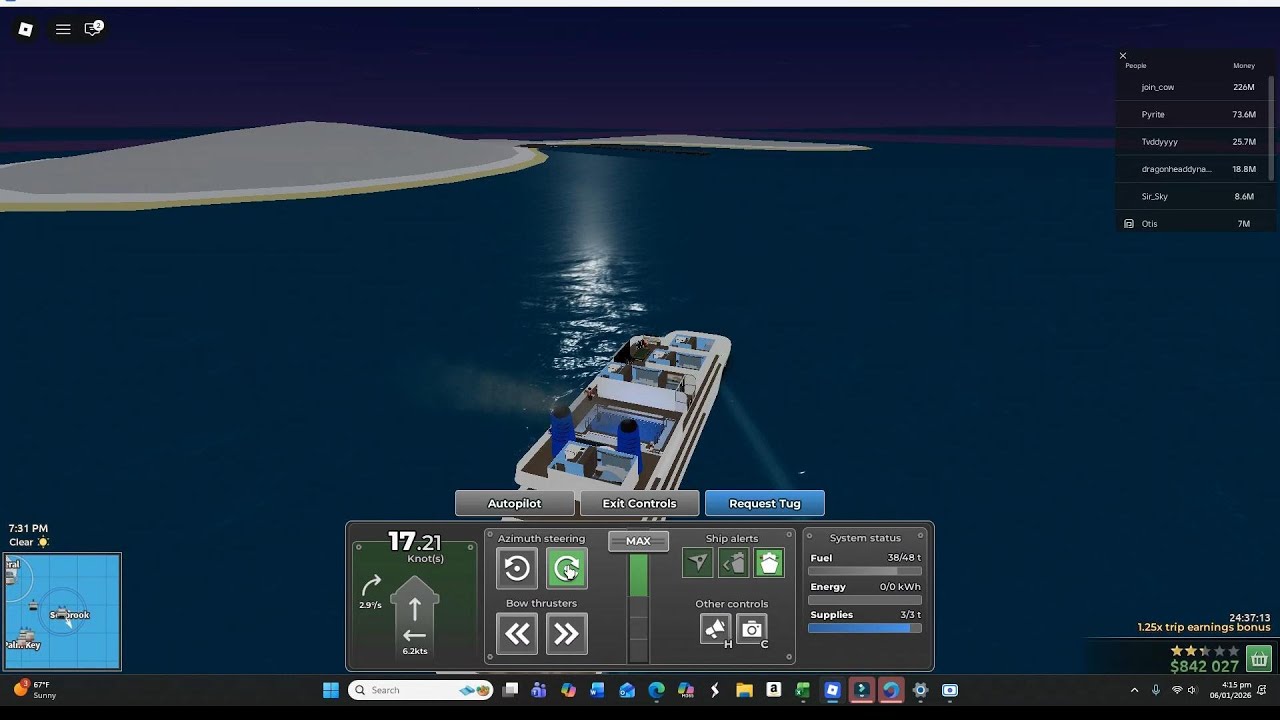Open the weather widget showing 67°F

[35, 690]
